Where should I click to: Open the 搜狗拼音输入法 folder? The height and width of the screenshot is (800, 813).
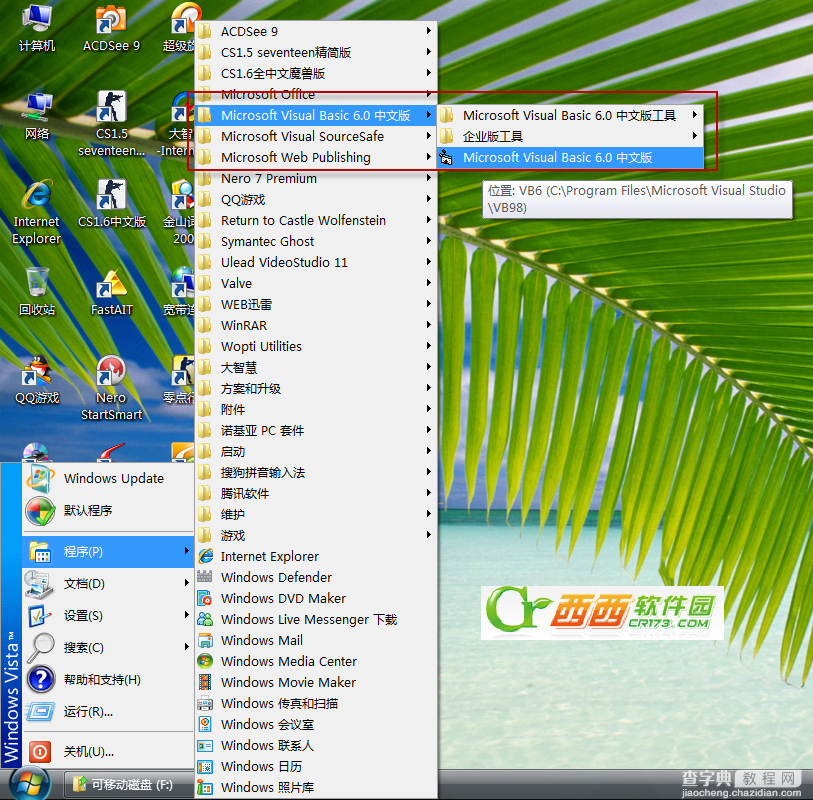[316, 472]
